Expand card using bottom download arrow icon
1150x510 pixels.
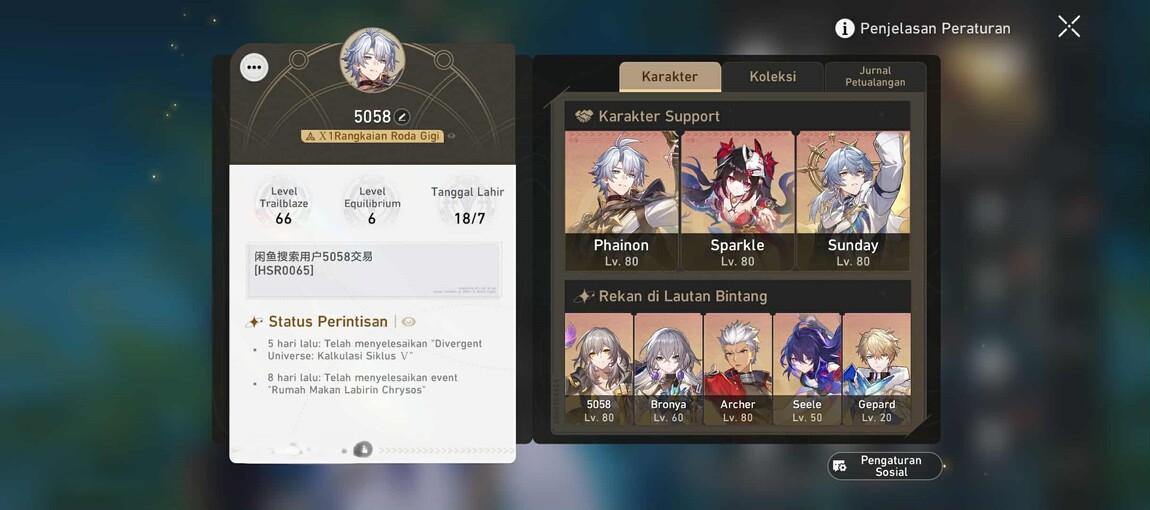tap(362, 450)
